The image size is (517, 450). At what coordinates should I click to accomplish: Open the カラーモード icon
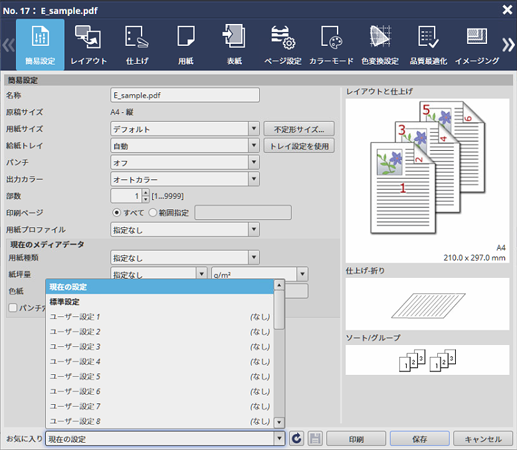tap(331, 44)
